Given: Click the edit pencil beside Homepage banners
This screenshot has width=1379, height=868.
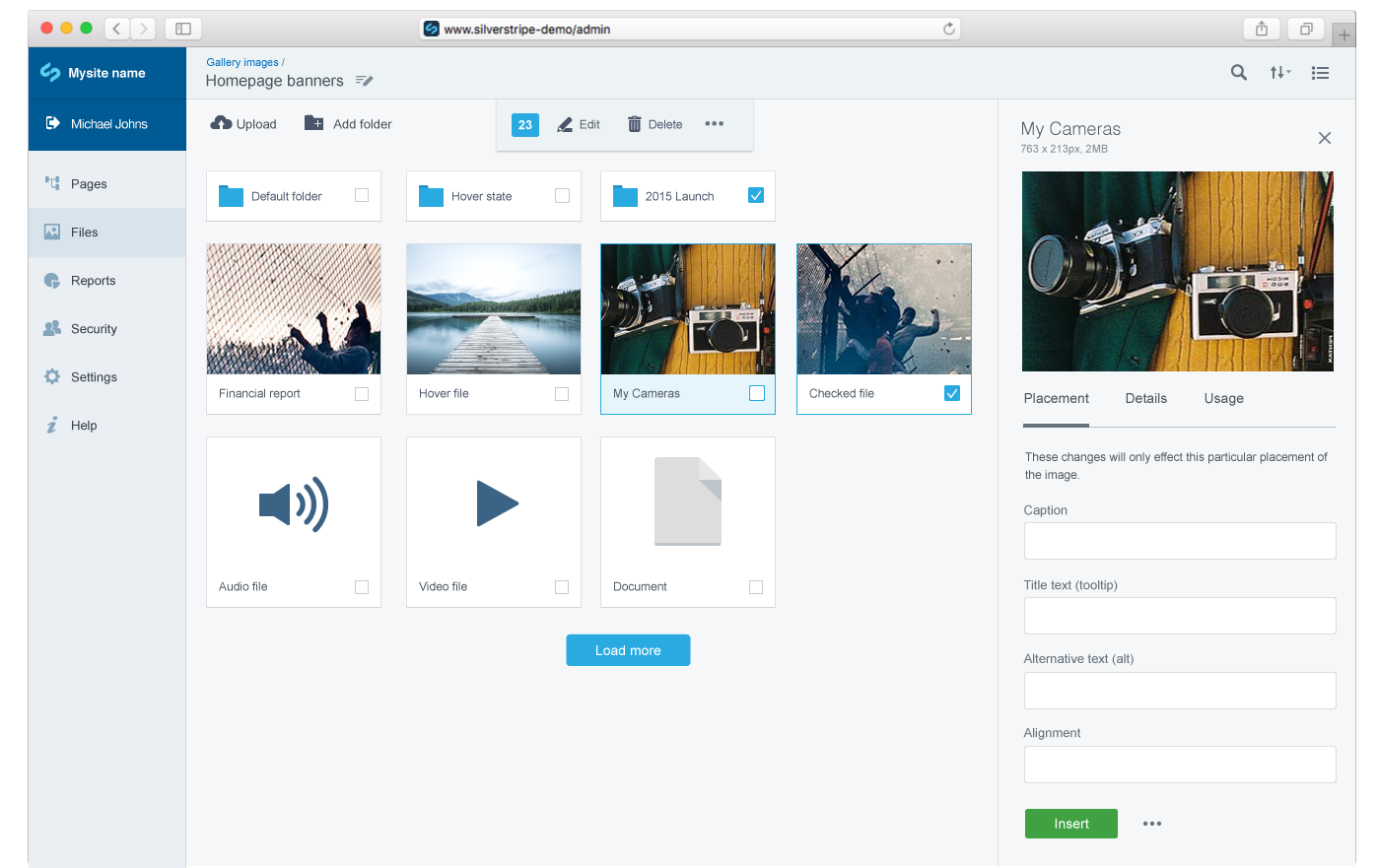Looking at the screenshot, I should (x=365, y=81).
